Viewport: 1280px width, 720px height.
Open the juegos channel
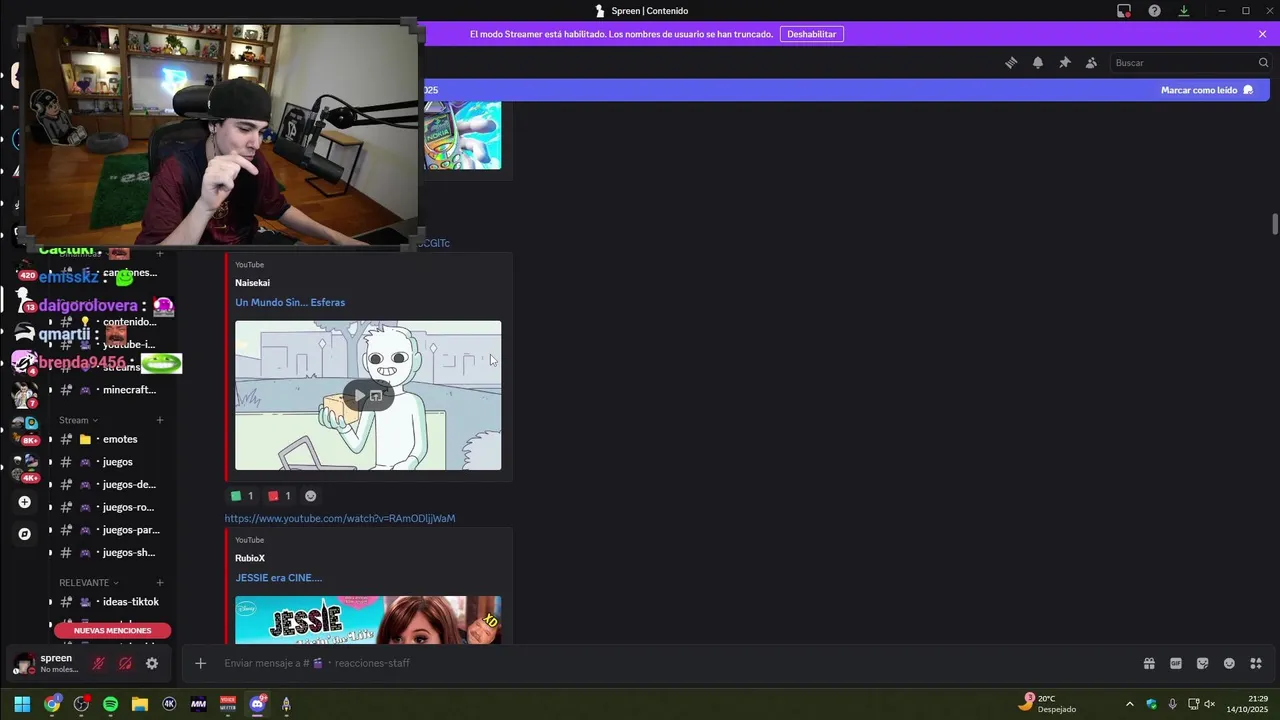[110, 462]
